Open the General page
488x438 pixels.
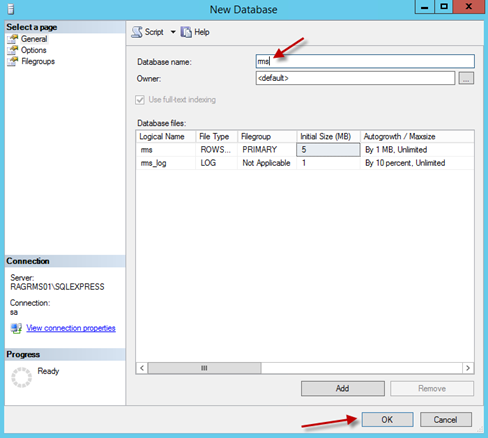tap(34, 39)
